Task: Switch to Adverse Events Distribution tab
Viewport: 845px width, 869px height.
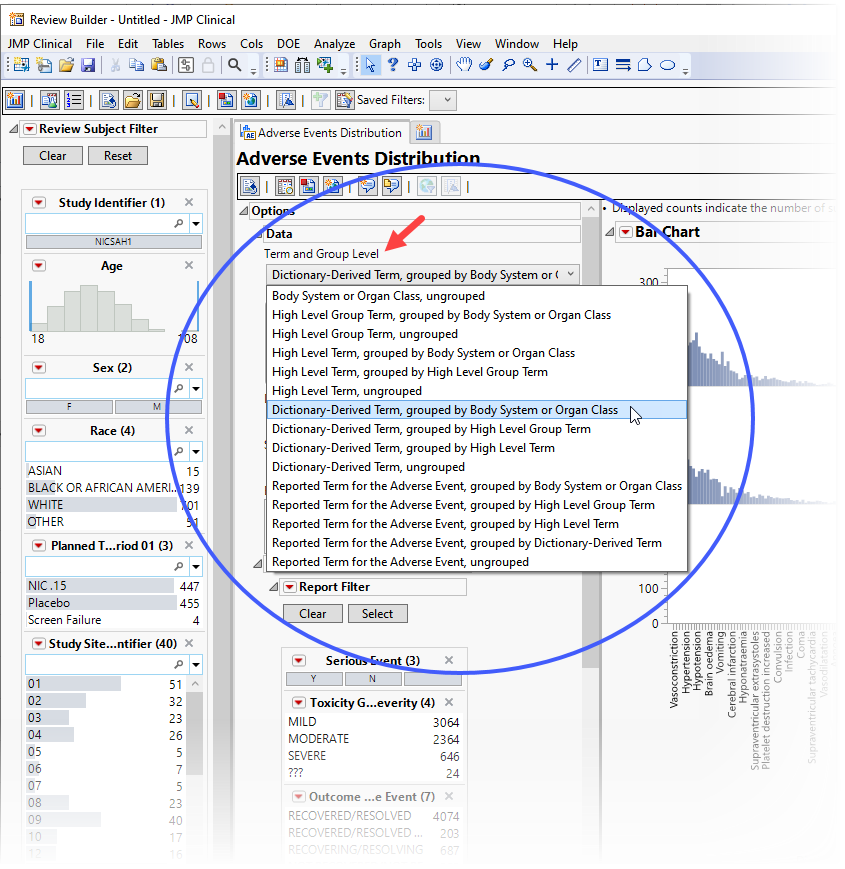Action: (x=321, y=133)
